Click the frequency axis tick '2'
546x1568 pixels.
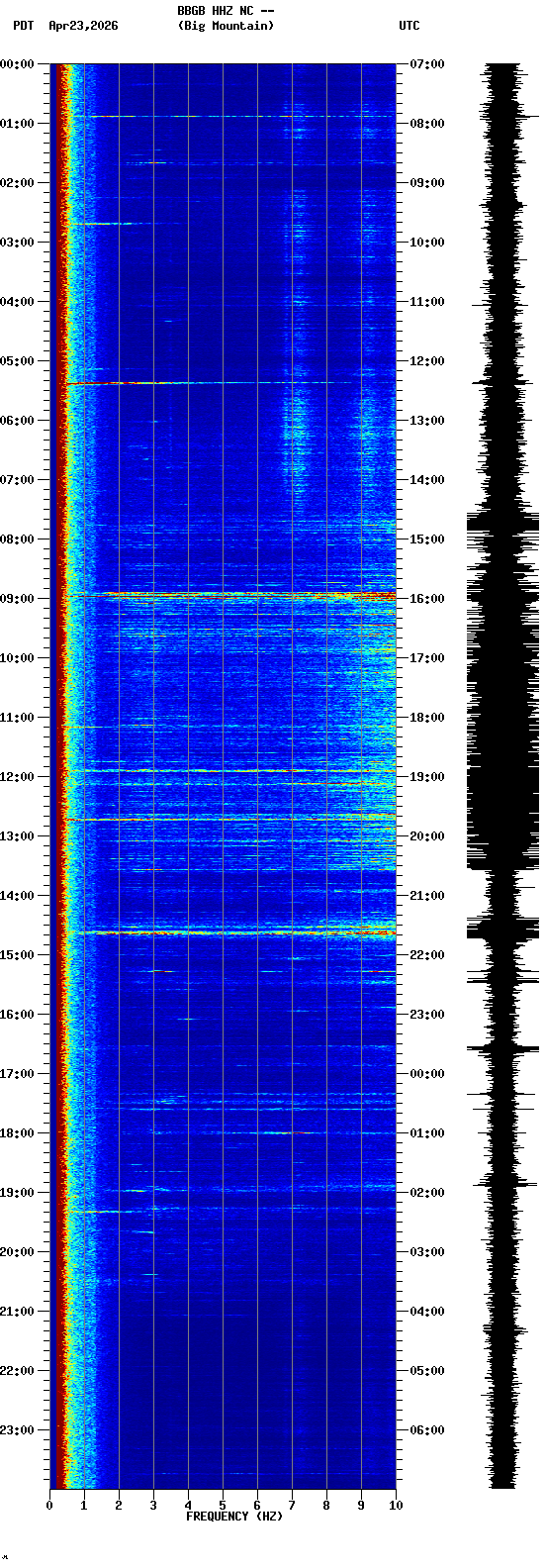119,1506
